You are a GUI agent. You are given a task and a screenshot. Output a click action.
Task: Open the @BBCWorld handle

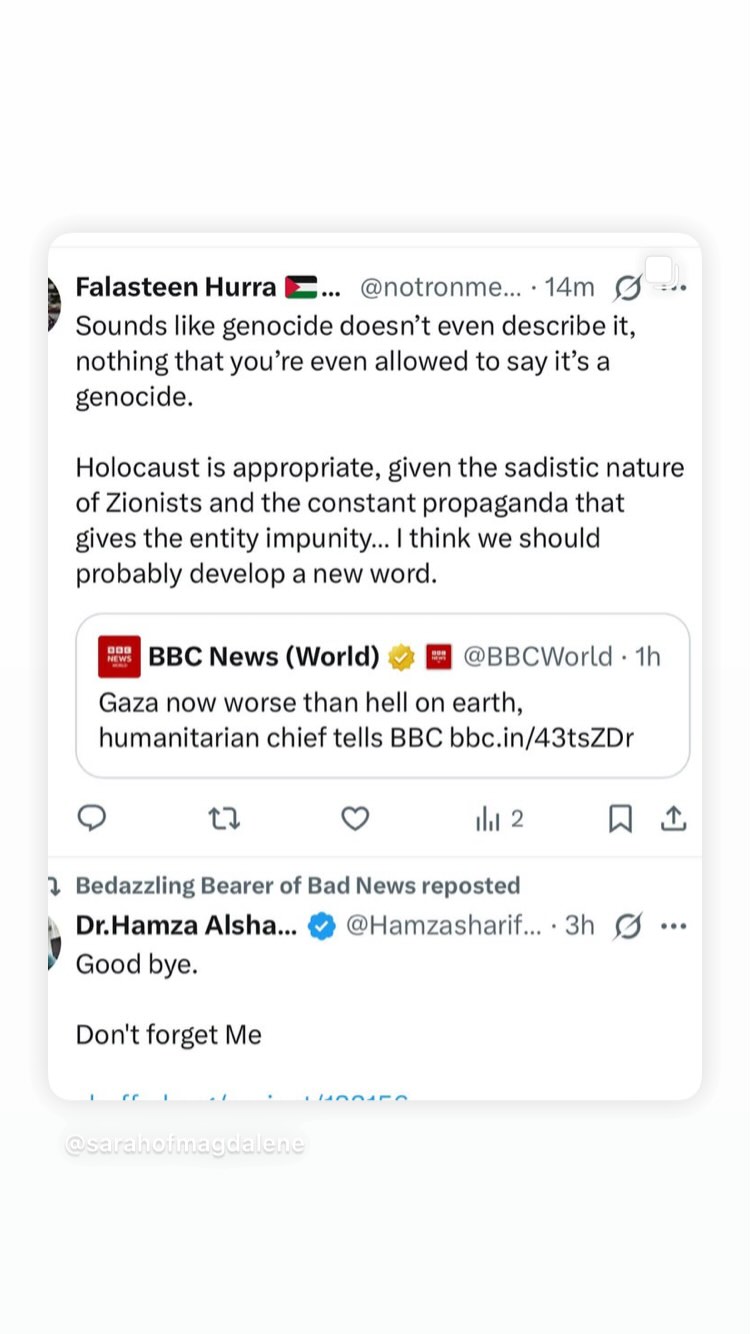[x=538, y=656]
